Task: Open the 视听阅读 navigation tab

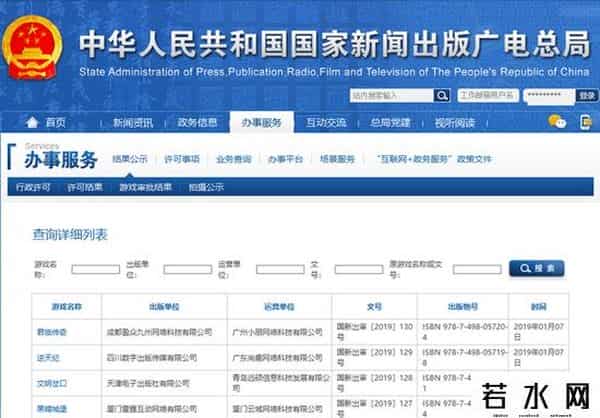Action: pyautogui.click(x=455, y=123)
